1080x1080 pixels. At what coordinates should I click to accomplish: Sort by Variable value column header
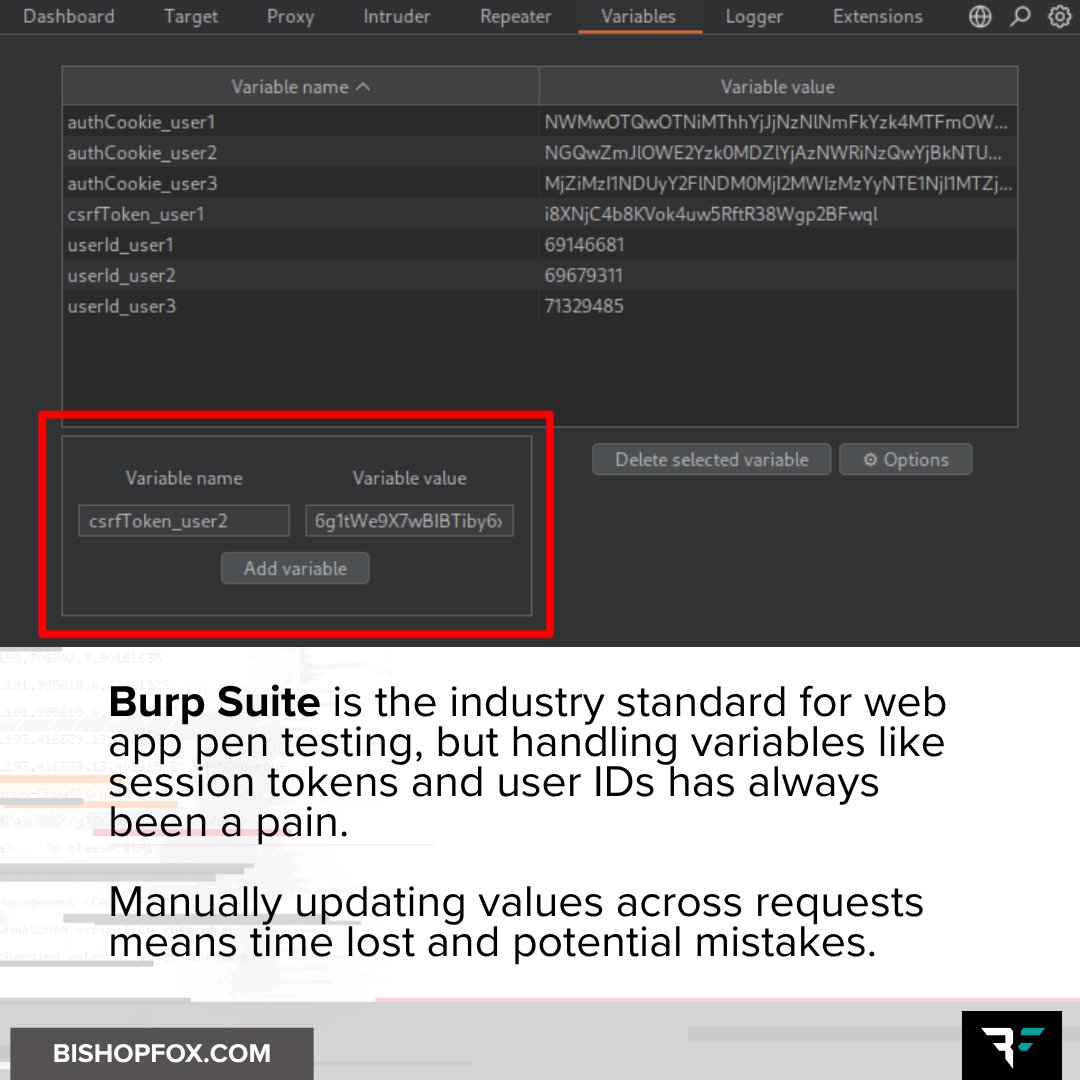click(778, 87)
